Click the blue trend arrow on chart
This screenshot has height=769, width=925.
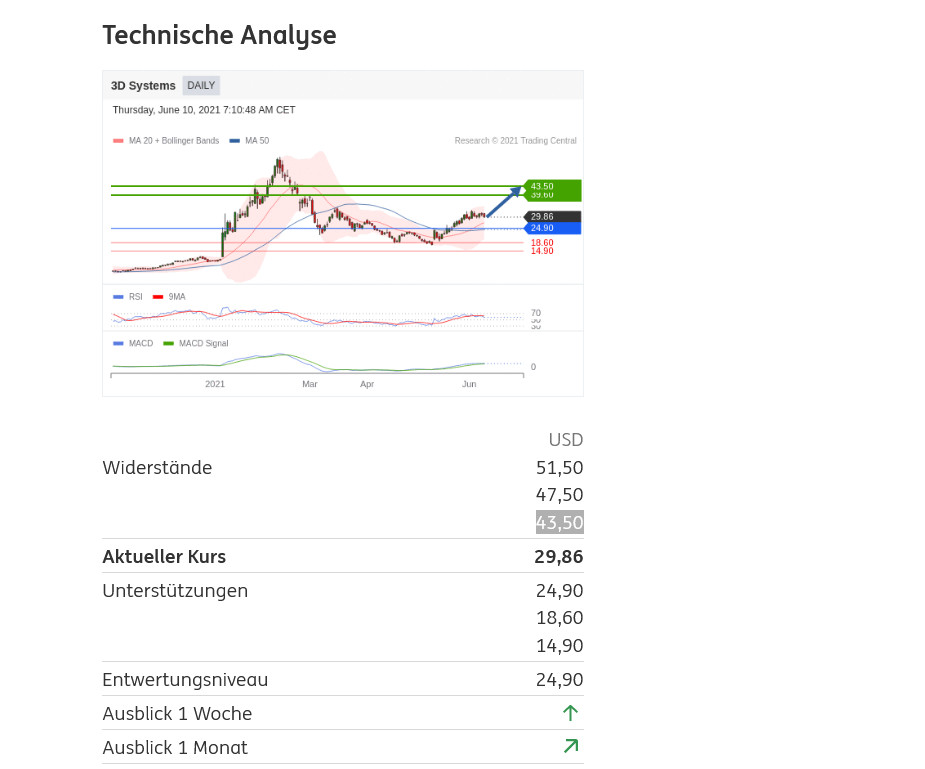504,200
